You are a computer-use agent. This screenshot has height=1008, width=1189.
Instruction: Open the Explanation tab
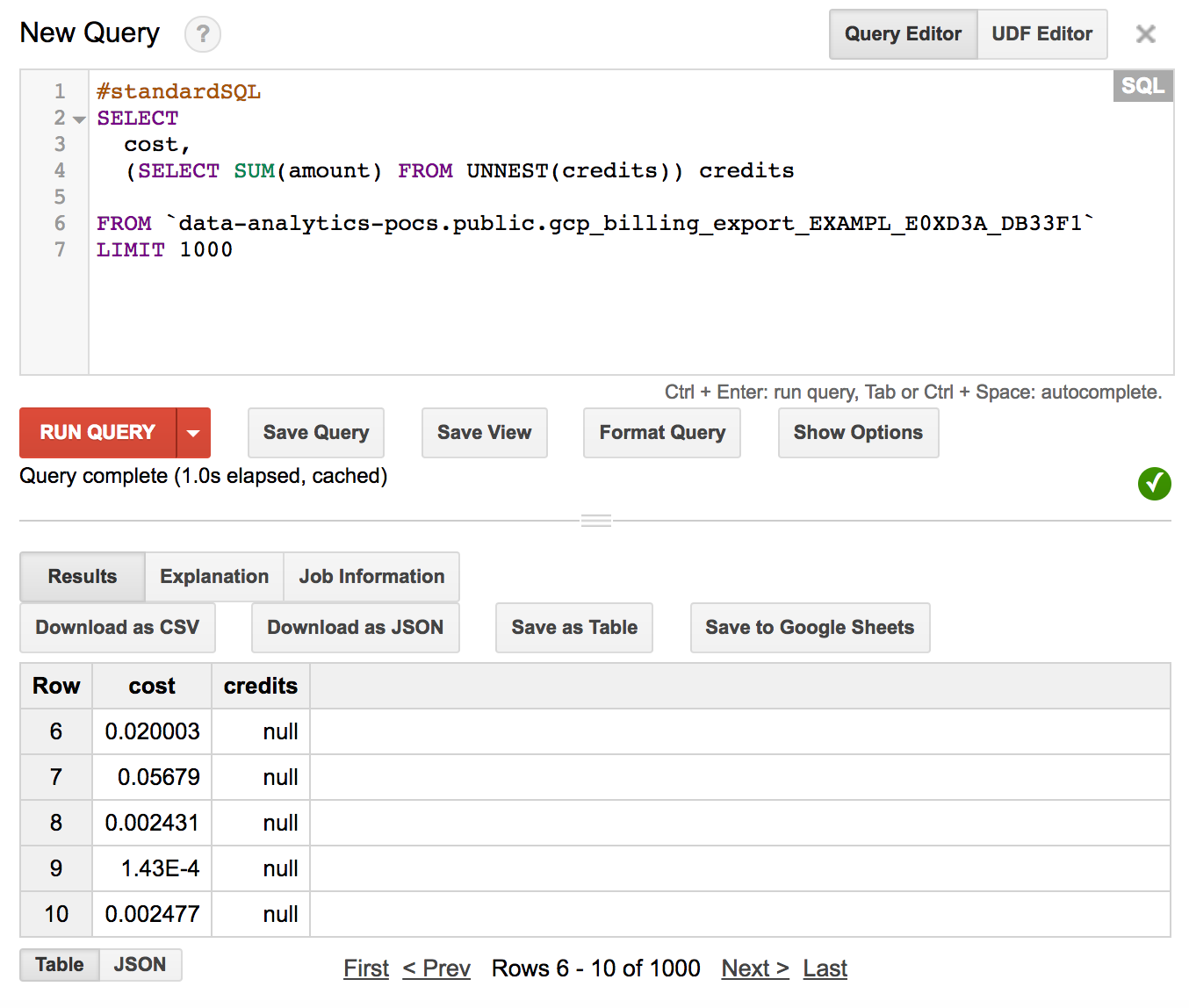tap(214, 577)
